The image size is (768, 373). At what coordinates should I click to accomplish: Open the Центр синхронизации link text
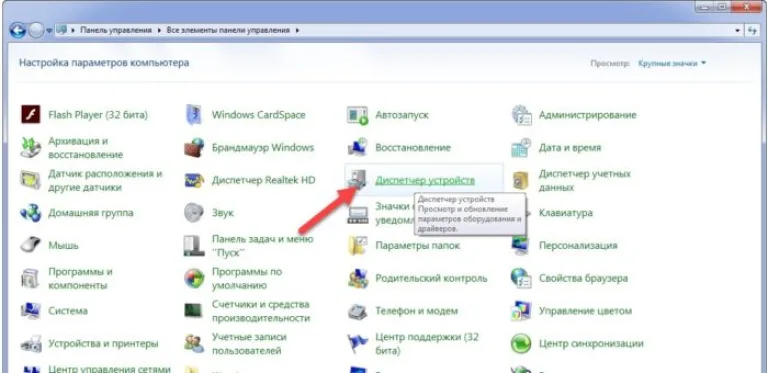point(591,344)
